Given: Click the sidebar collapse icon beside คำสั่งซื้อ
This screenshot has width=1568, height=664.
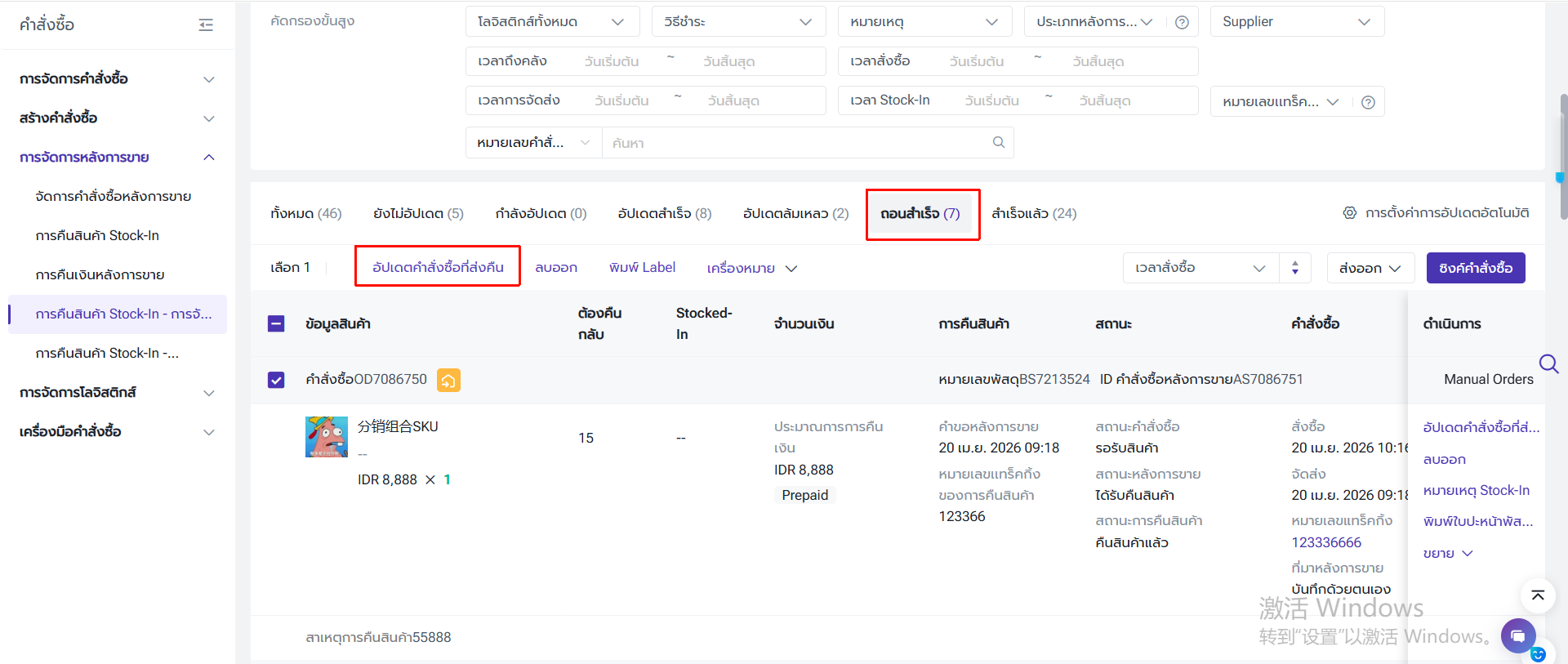Looking at the screenshot, I should click(x=206, y=25).
